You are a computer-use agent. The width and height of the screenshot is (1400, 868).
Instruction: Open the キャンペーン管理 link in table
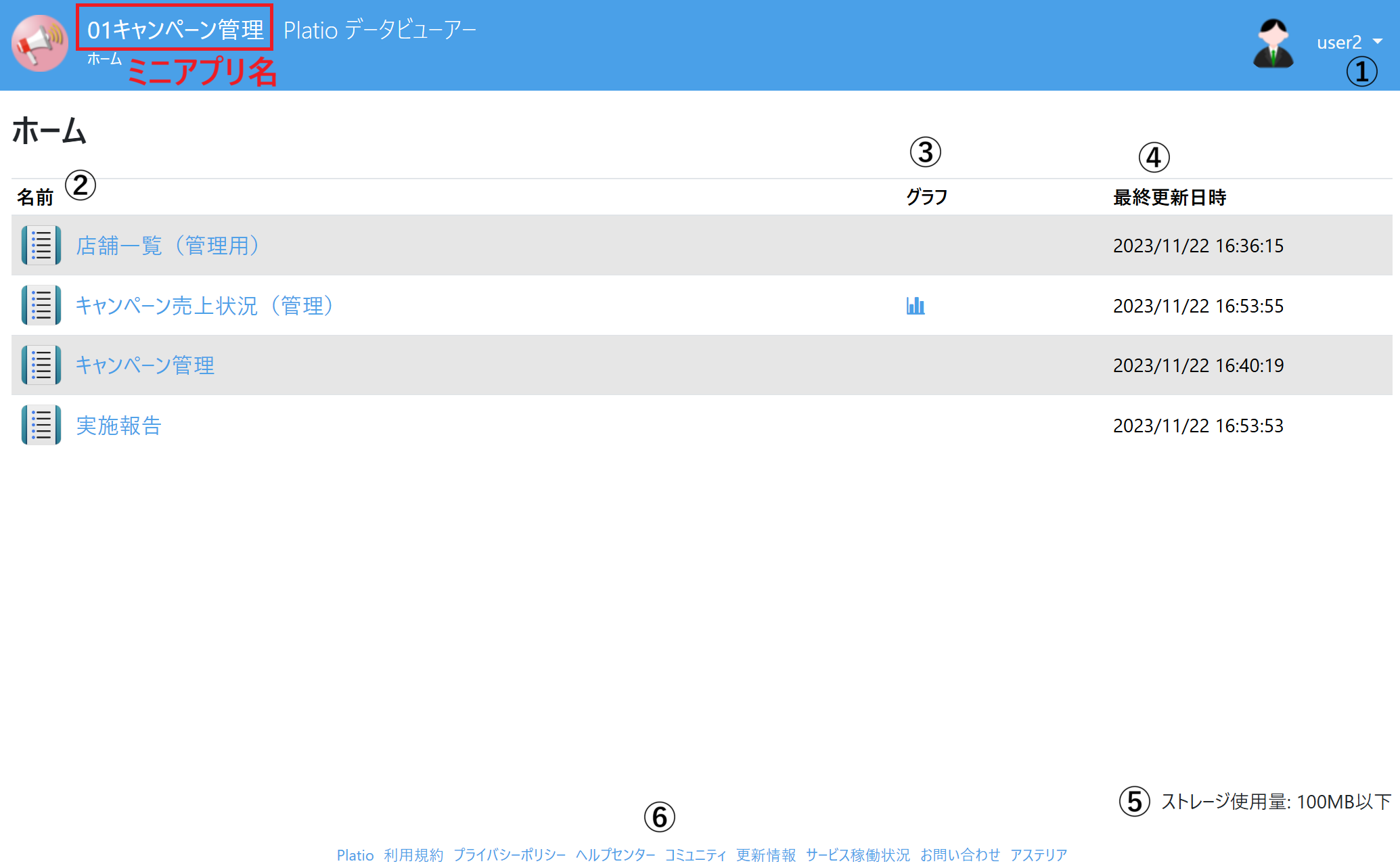145,365
